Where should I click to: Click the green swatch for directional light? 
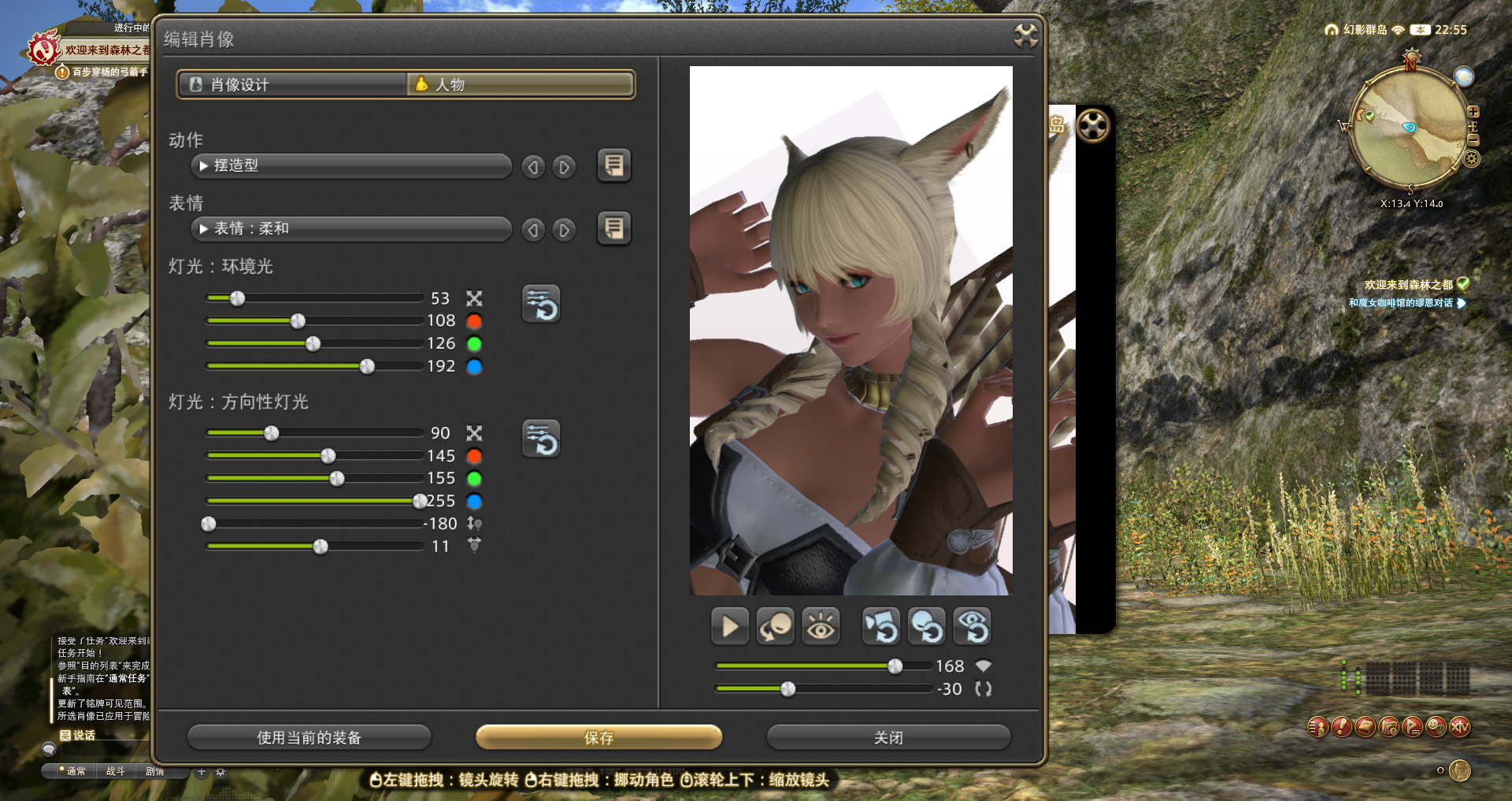coord(474,479)
